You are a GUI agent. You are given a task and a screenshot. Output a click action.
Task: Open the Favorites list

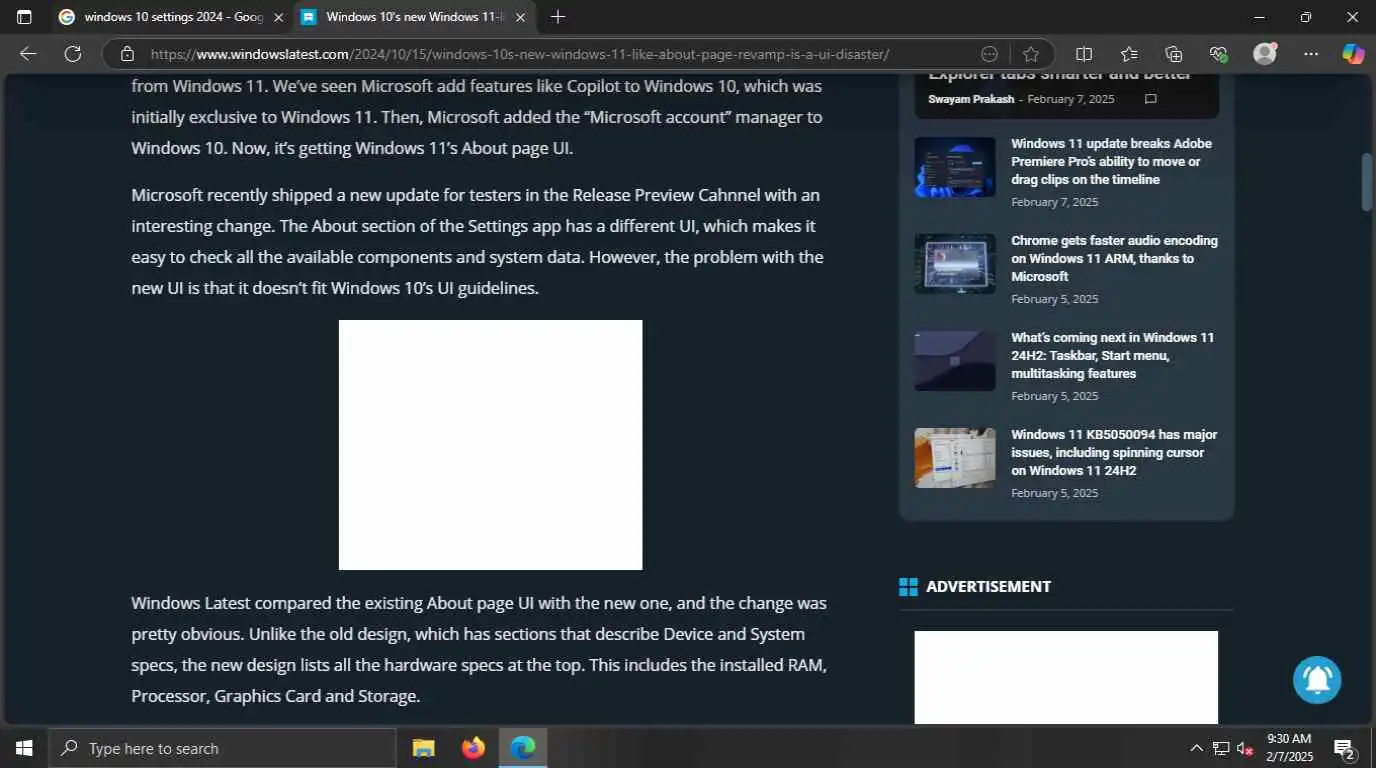[x=1129, y=54]
